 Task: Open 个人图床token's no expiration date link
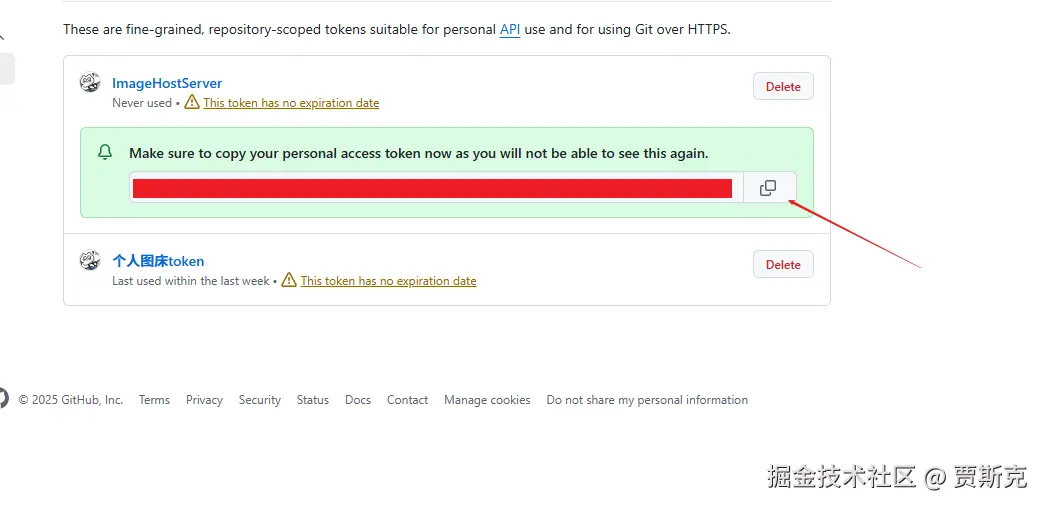pyautogui.click(x=388, y=281)
